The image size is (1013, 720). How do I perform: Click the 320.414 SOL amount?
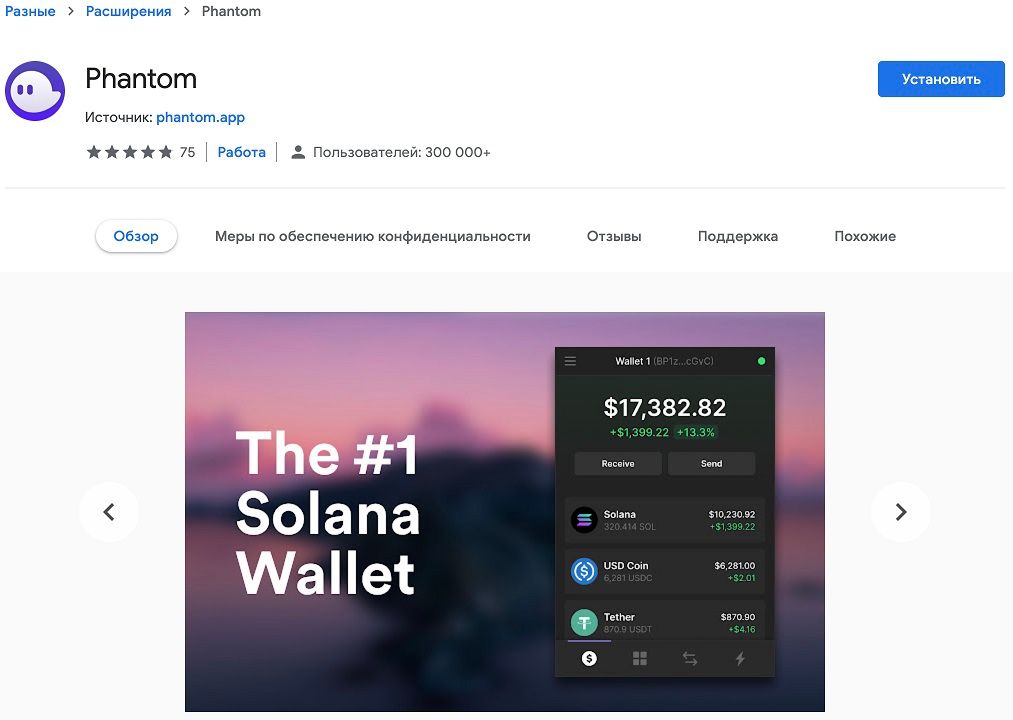[x=629, y=527]
